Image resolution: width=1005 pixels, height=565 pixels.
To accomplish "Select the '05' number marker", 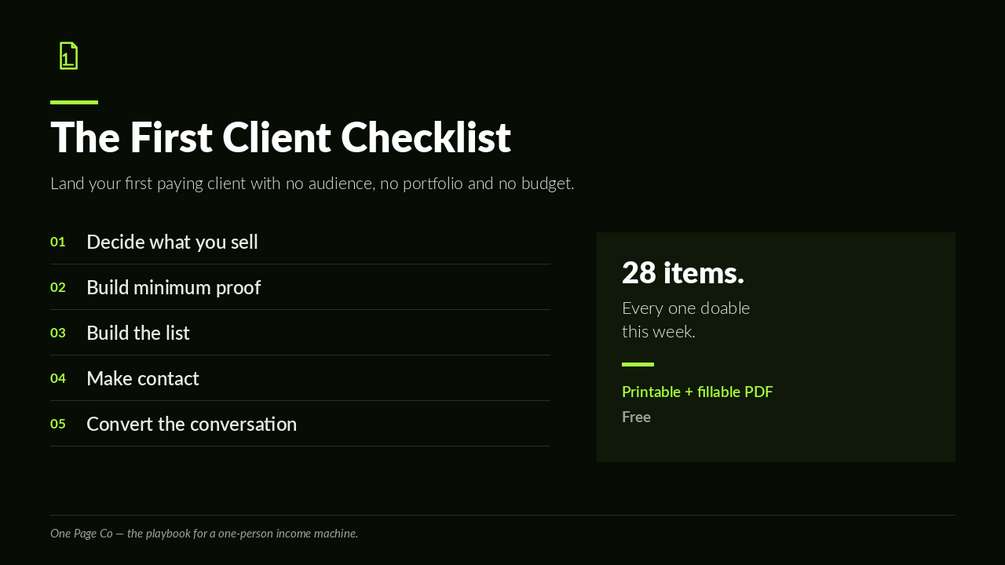I will [58, 424].
